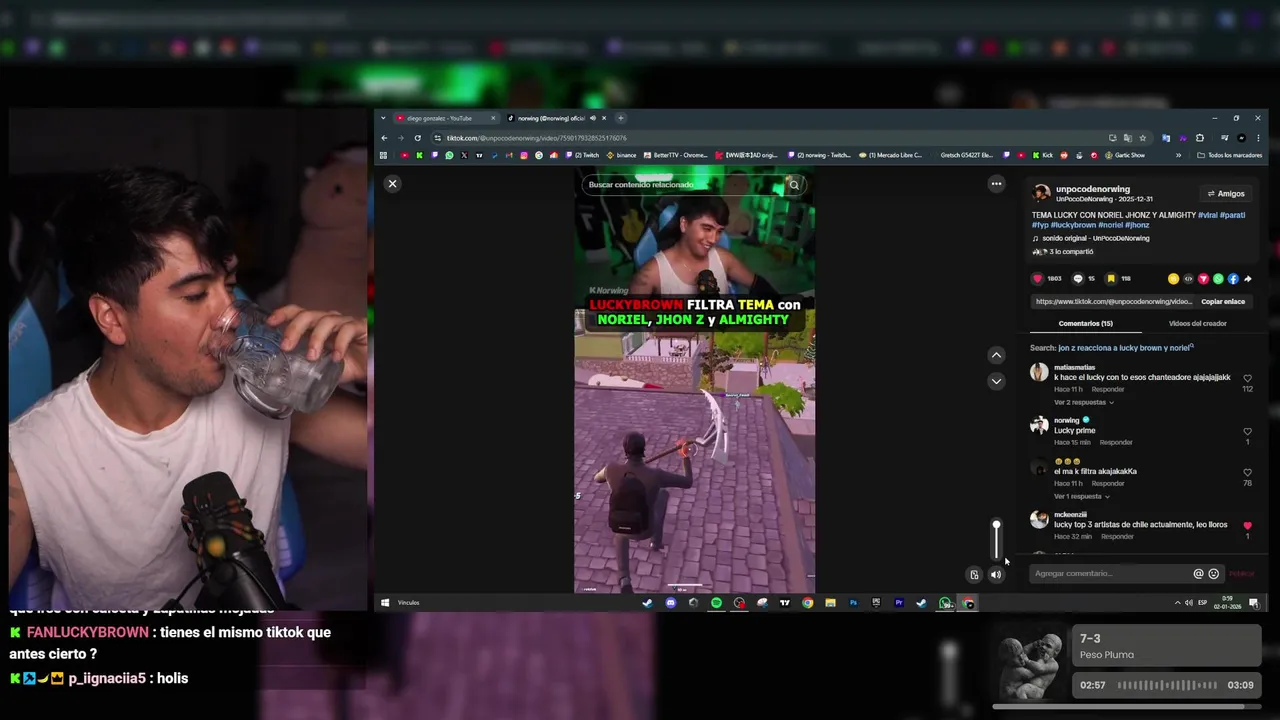Image resolution: width=1280 pixels, height=720 pixels.
Task: Open Premiere Pro from the taskbar
Action: (899, 603)
